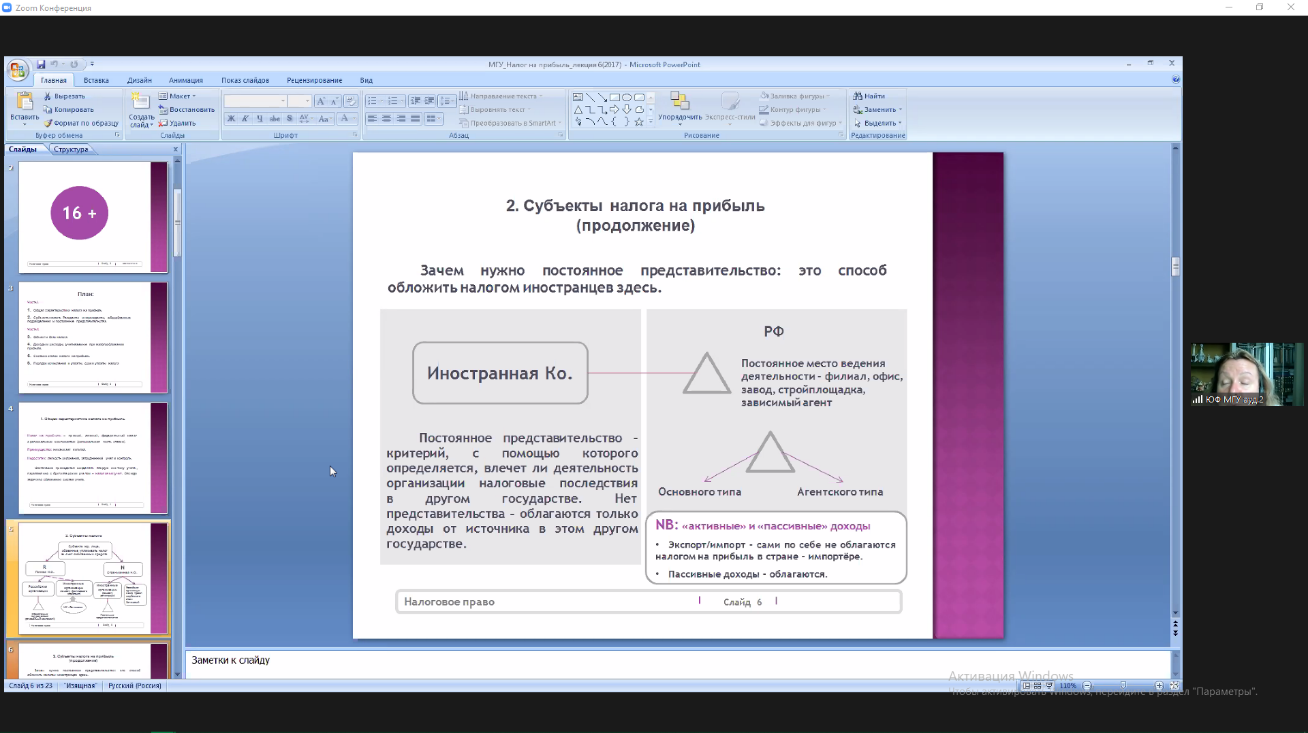
Task: Toggle Numbering list button
Action: [x=394, y=101]
